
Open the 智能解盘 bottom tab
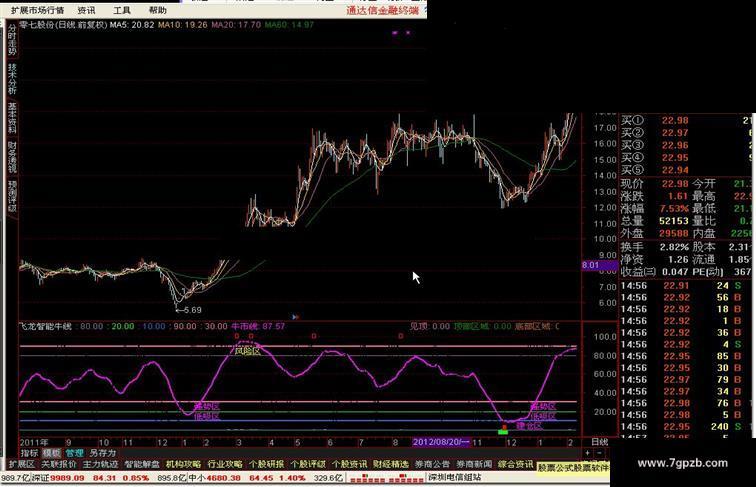pos(142,464)
